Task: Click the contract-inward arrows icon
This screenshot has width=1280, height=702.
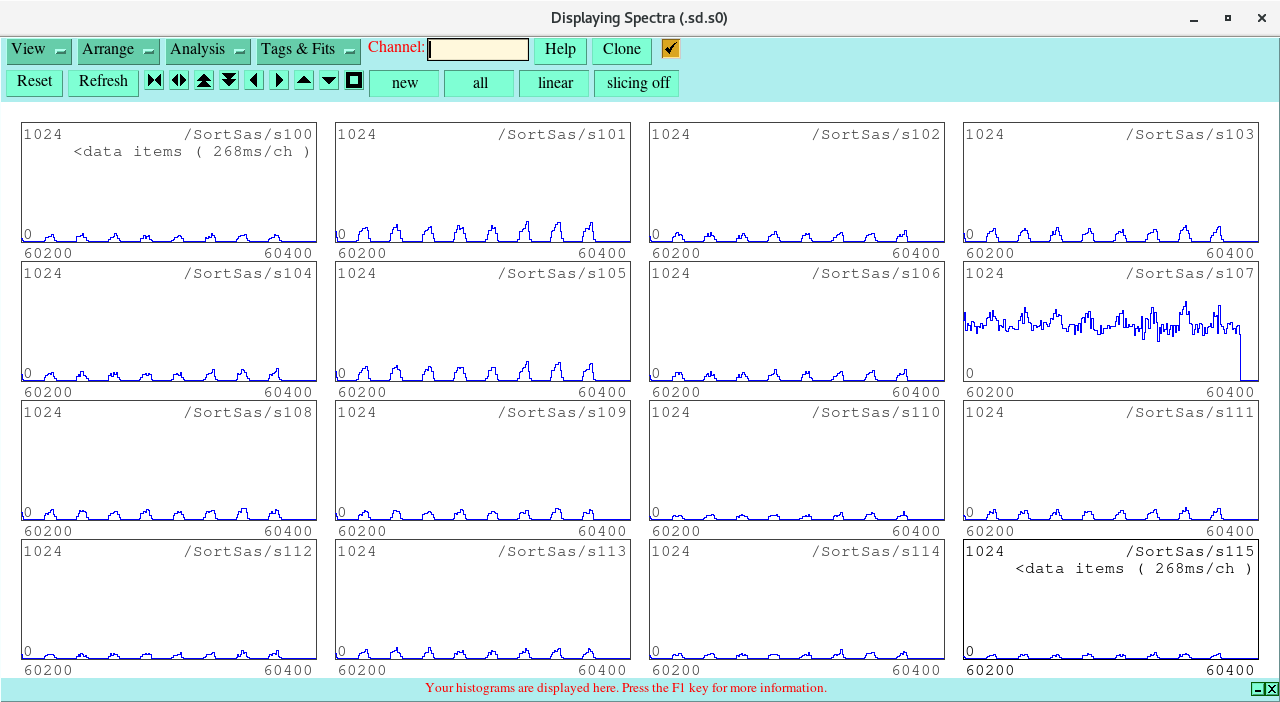Action: [154, 81]
